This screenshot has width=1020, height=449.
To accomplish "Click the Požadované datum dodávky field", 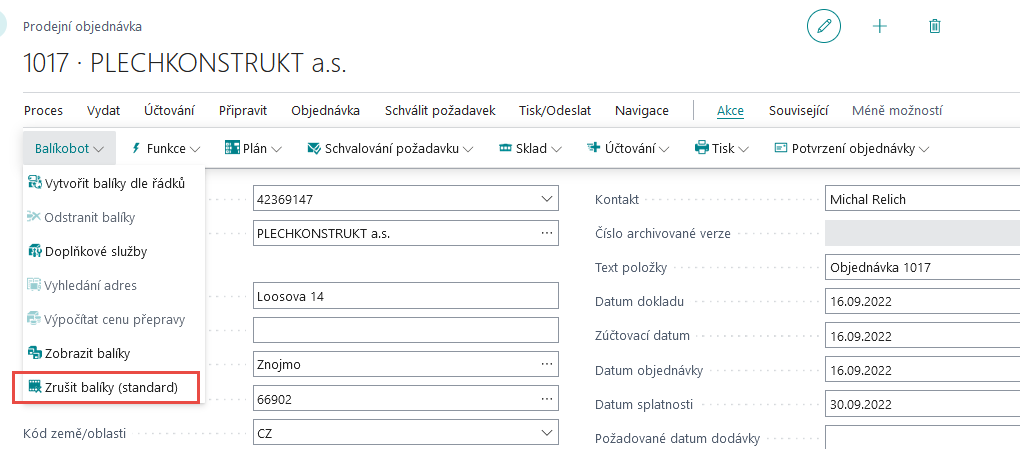I will tap(922, 437).
